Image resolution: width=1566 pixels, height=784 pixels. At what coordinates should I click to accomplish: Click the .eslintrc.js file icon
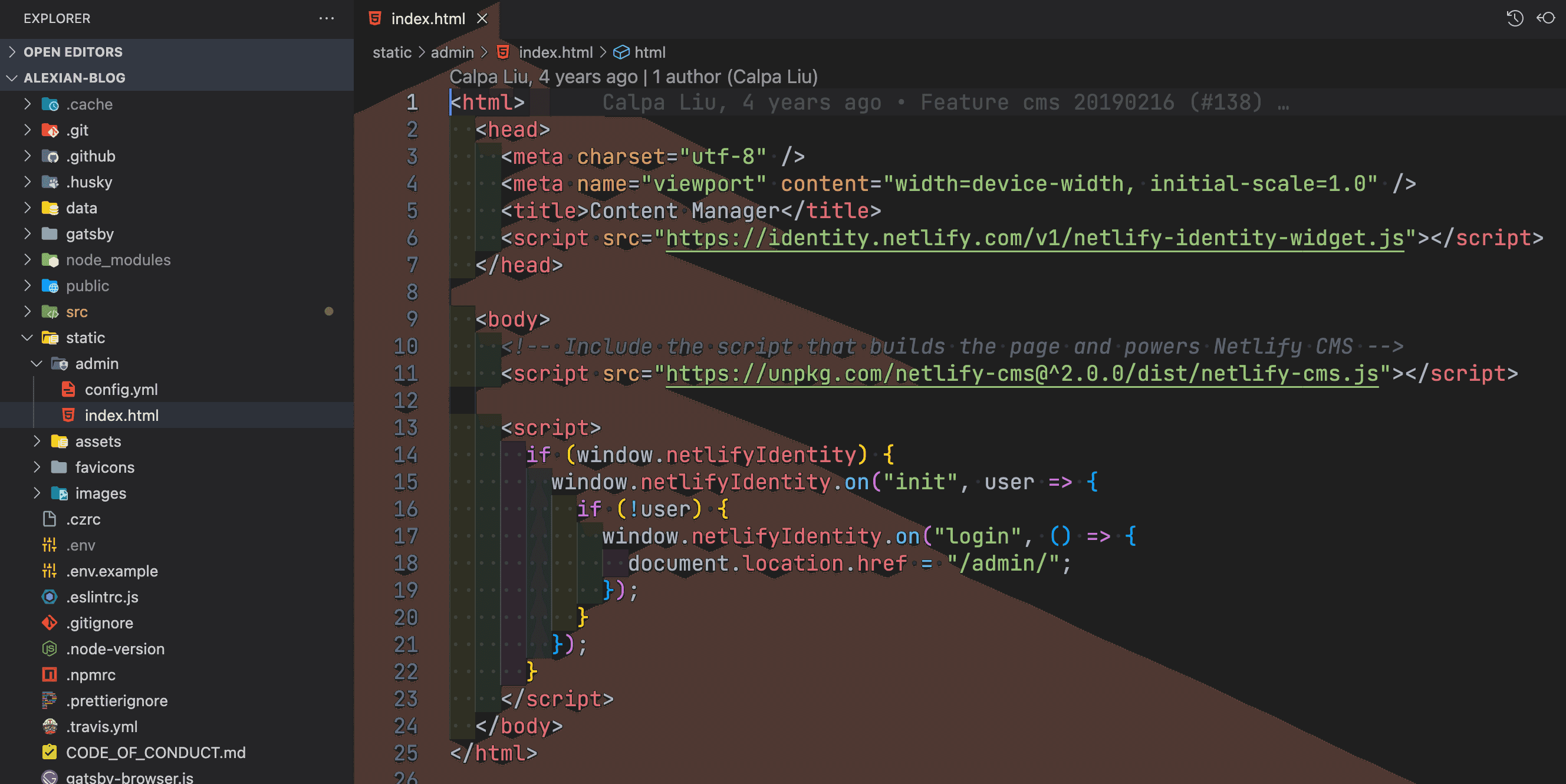pos(50,597)
